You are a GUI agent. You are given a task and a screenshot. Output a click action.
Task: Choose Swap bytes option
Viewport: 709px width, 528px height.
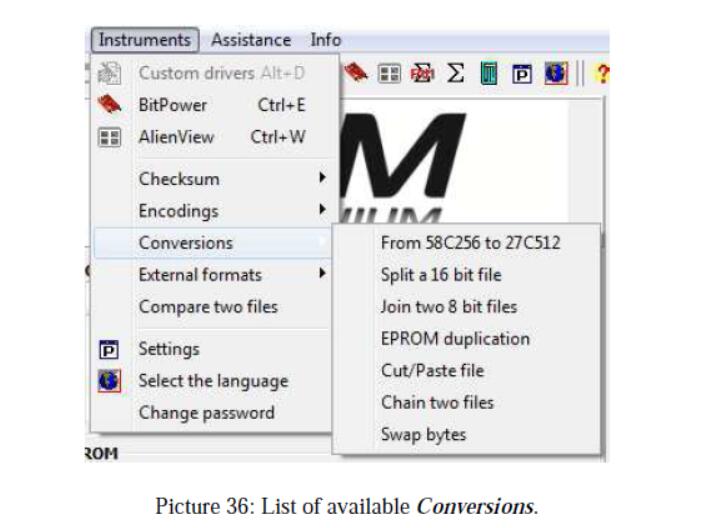423,435
